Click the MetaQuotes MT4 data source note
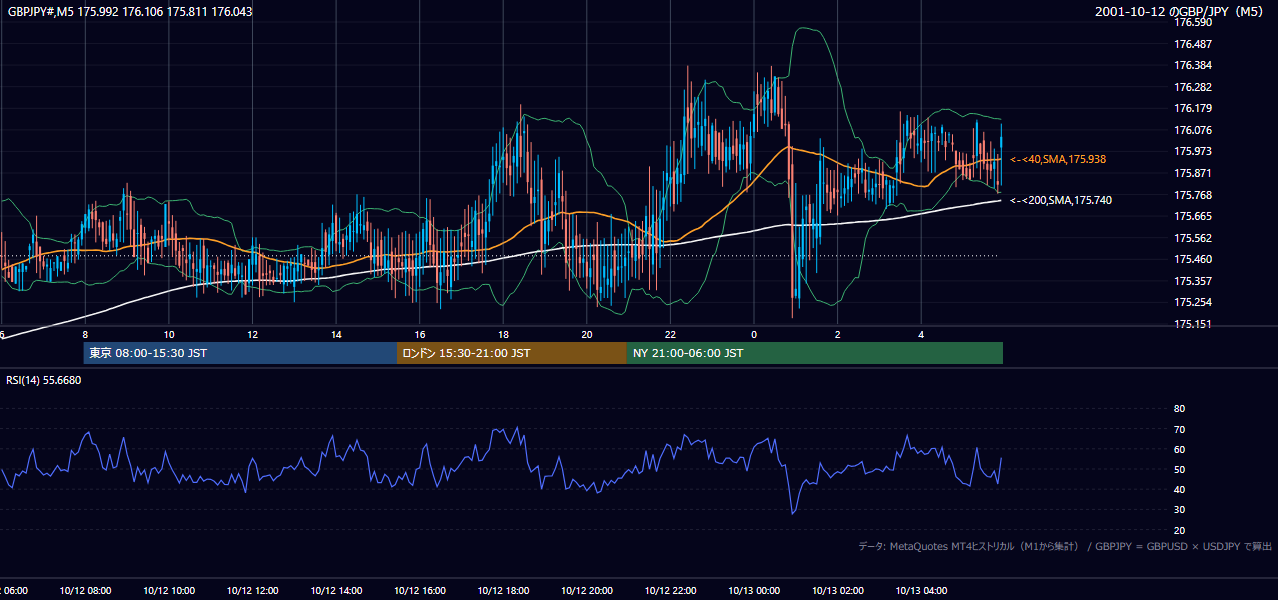Screen dimensions: 1278x600 1065,546
